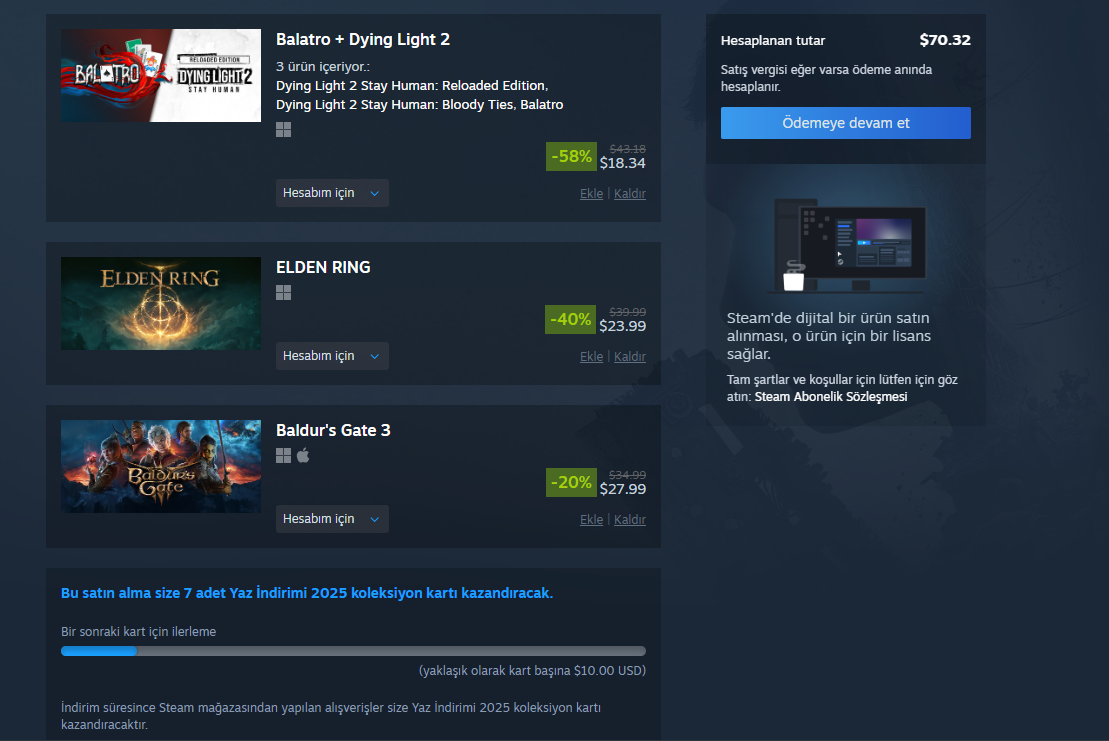The image size is (1109, 741).
Task: Click the Steam computer illustration graphic
Action: (846, 245)
